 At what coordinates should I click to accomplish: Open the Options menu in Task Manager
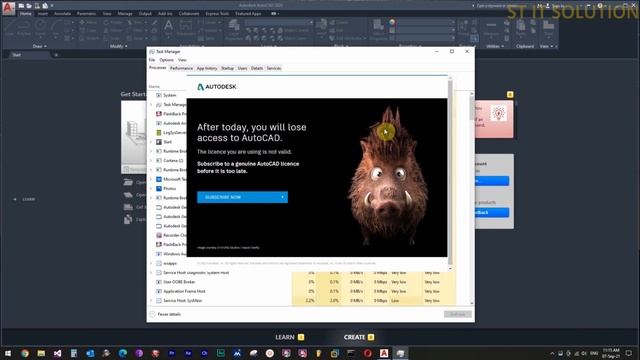point(167,60)
